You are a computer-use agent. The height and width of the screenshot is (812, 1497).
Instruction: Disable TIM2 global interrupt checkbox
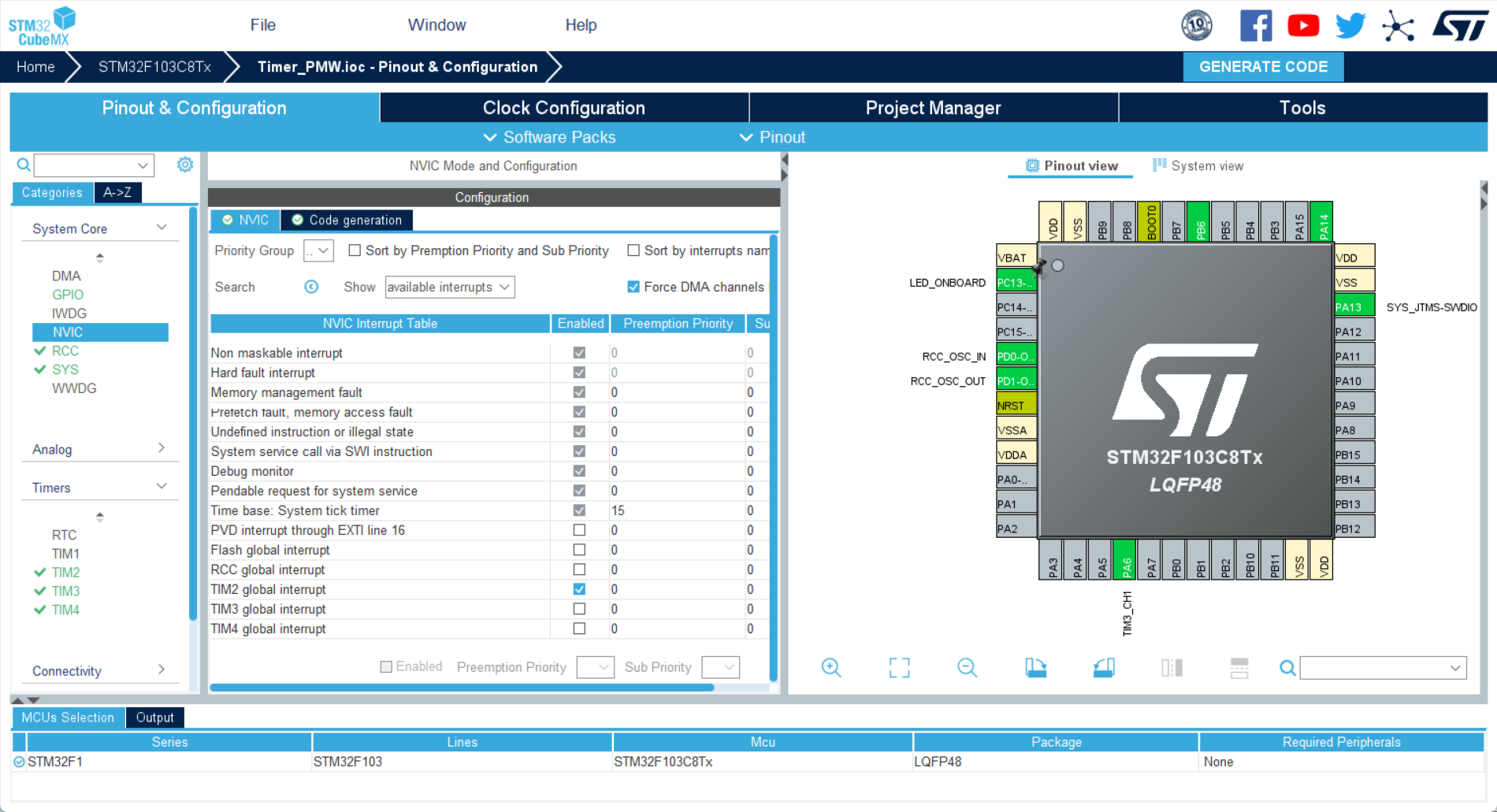[579, 589]
